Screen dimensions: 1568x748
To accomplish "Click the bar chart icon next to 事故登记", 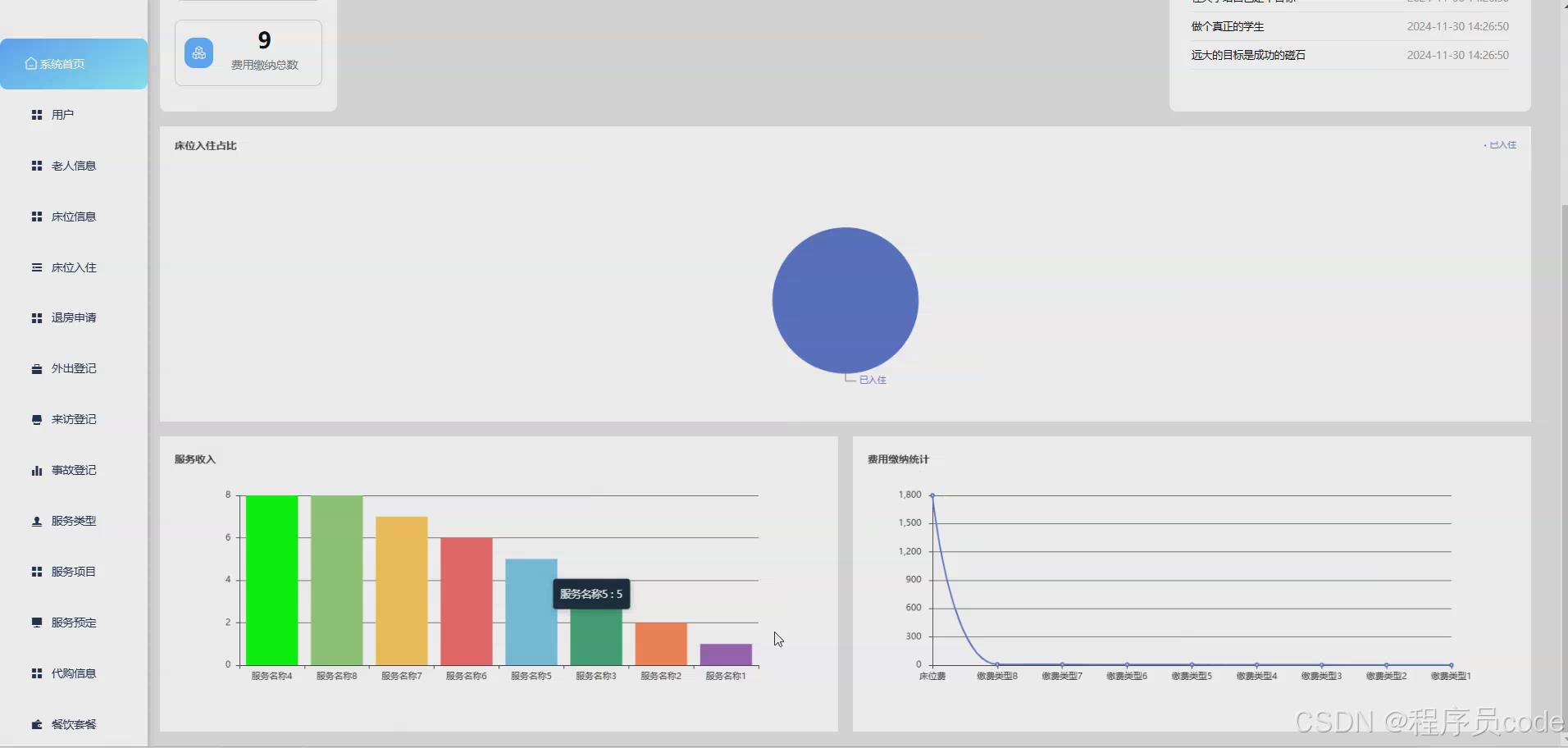I will (37, 471).
